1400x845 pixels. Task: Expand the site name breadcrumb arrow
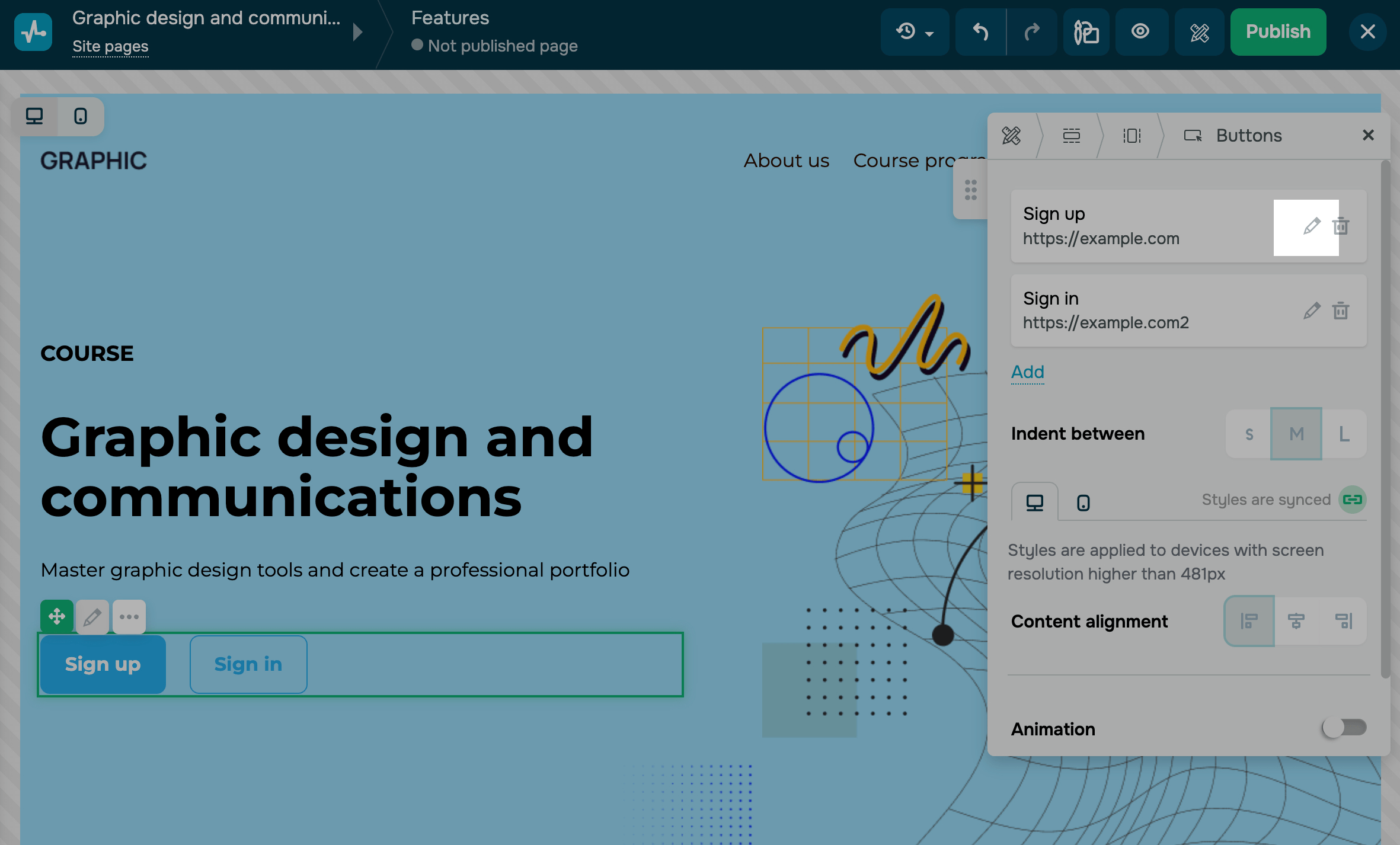(x=357, y=32)
